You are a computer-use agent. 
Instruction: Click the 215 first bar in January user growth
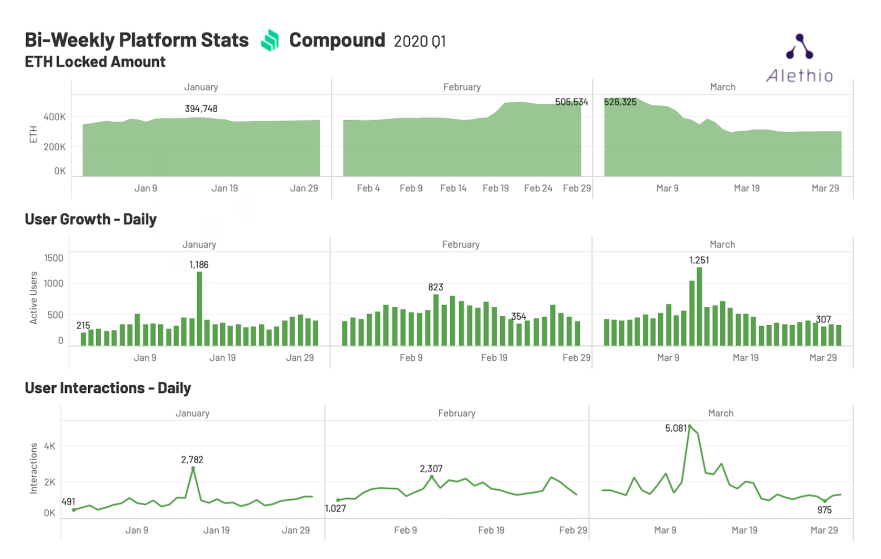tap(84, 339)
